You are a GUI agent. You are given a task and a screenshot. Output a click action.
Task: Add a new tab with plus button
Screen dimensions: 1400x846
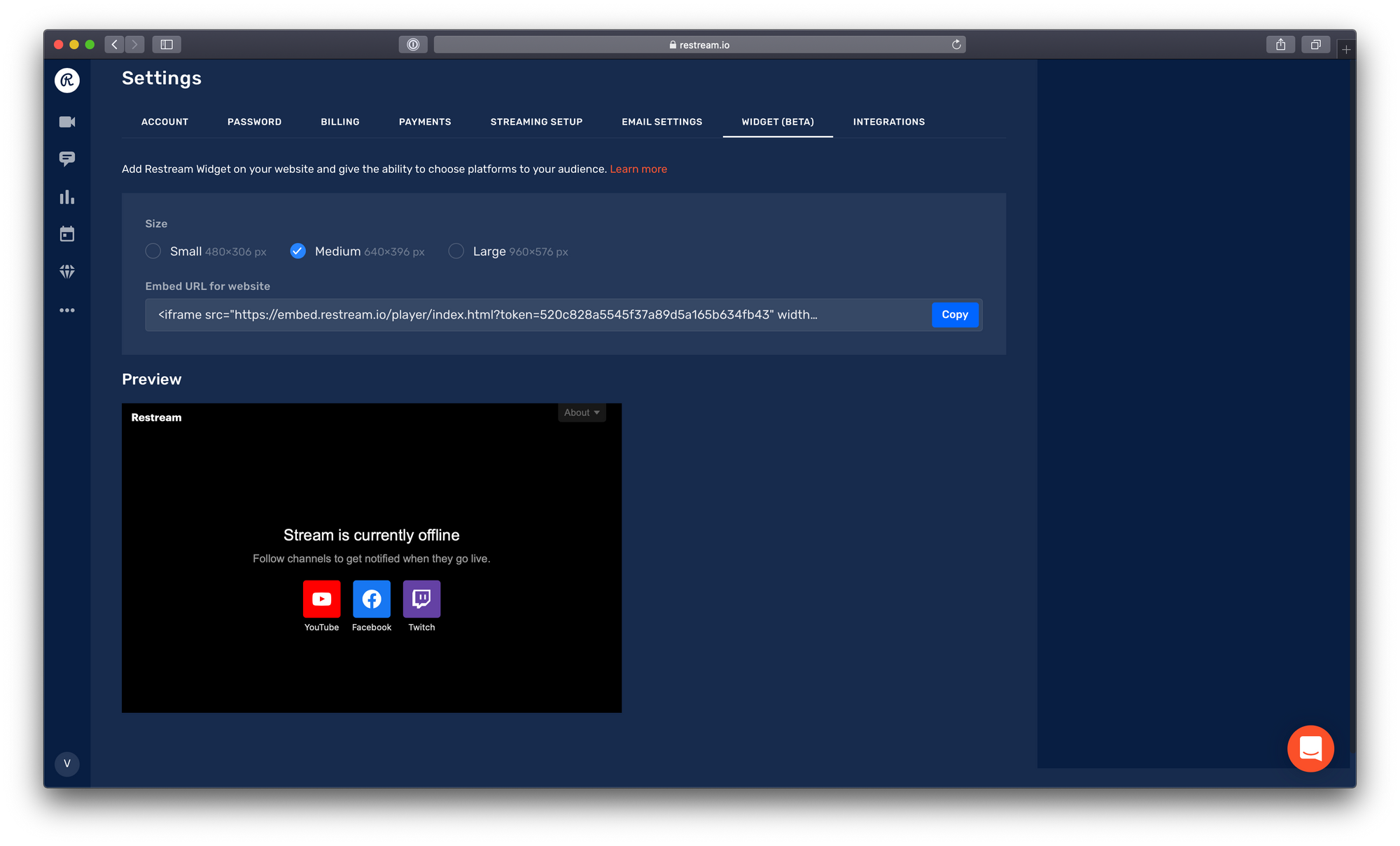[1346, 49]
